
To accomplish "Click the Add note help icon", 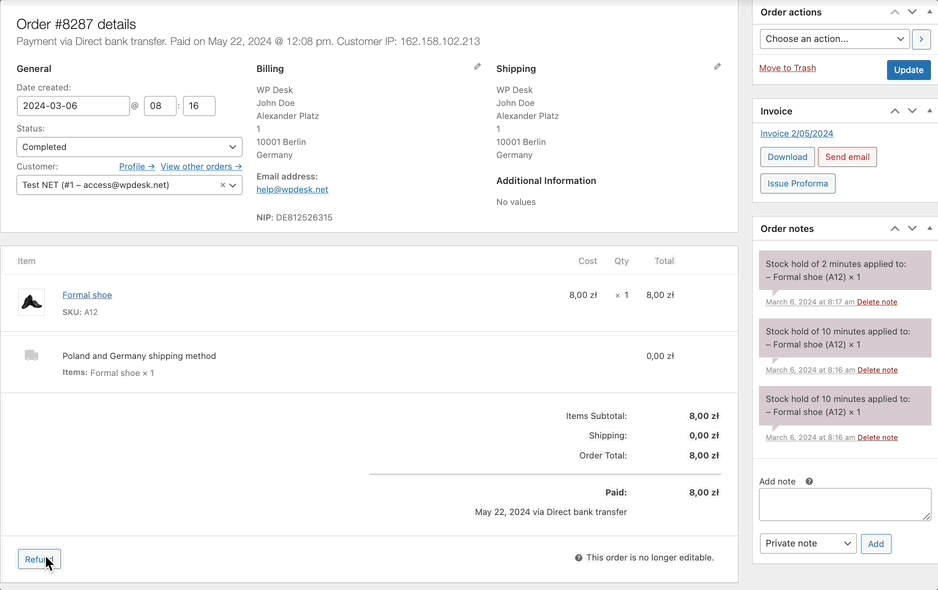I will click(809, 482).
